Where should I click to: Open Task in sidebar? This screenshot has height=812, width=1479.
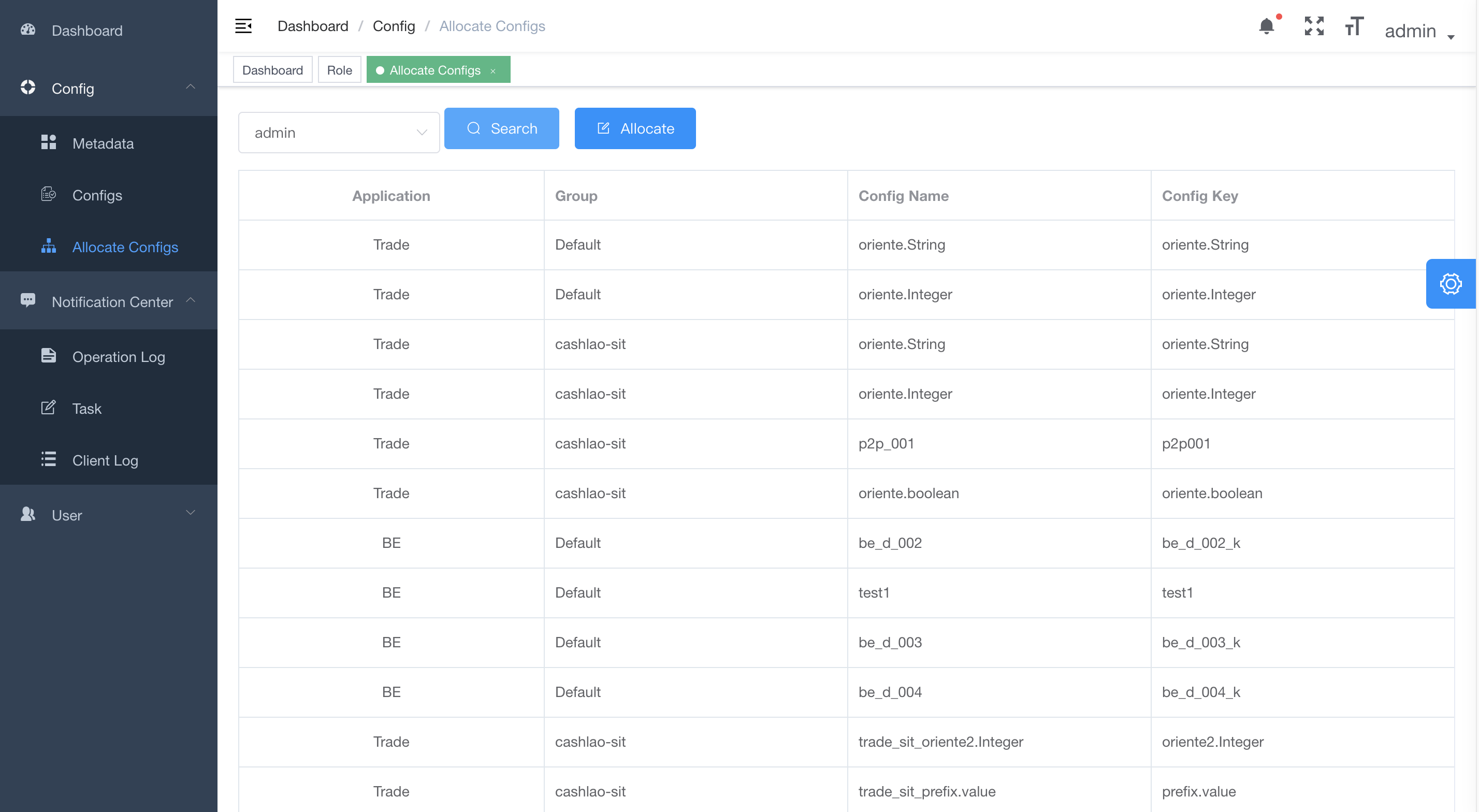(x=86, y=408)
